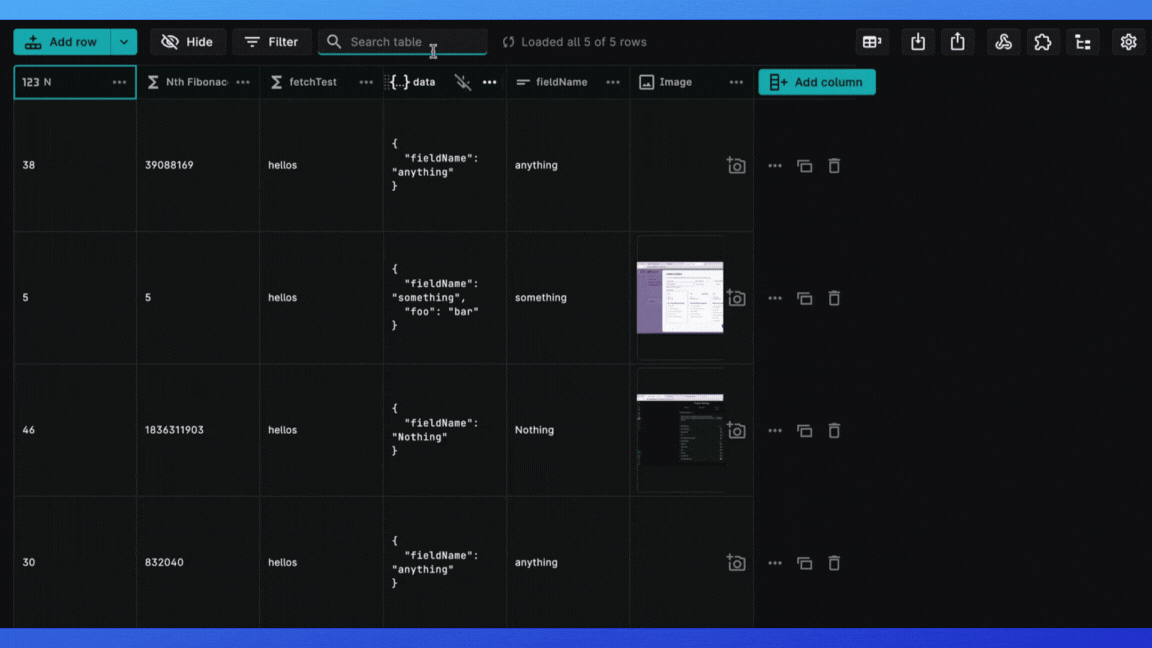Open the import data icon in toolbar

[x=918, y=42]
